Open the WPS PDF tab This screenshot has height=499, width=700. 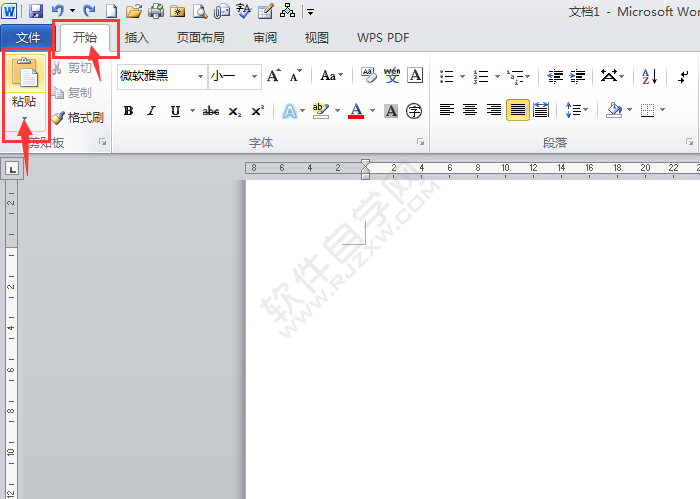[383, 38]
